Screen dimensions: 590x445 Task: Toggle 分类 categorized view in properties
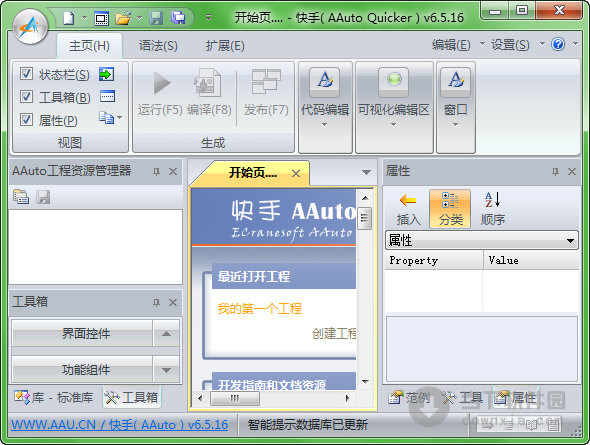click(450, 209)
